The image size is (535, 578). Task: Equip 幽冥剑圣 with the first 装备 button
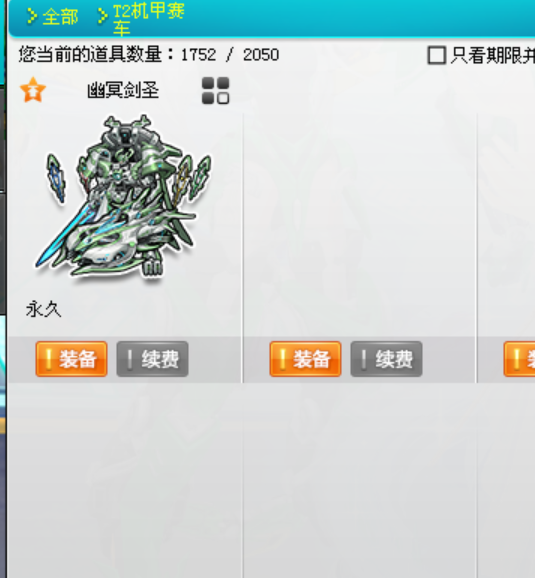pyautogui.click(x=72, y=359)
